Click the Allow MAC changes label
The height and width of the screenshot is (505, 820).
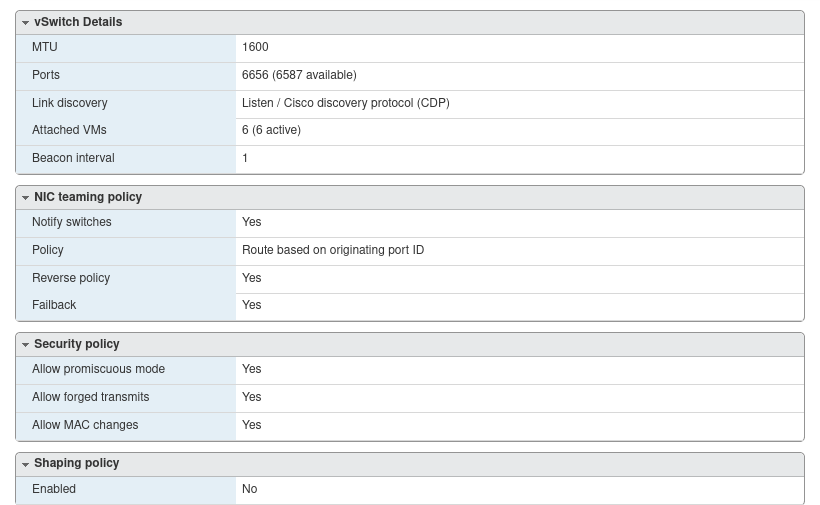click(x=85, y=425)
